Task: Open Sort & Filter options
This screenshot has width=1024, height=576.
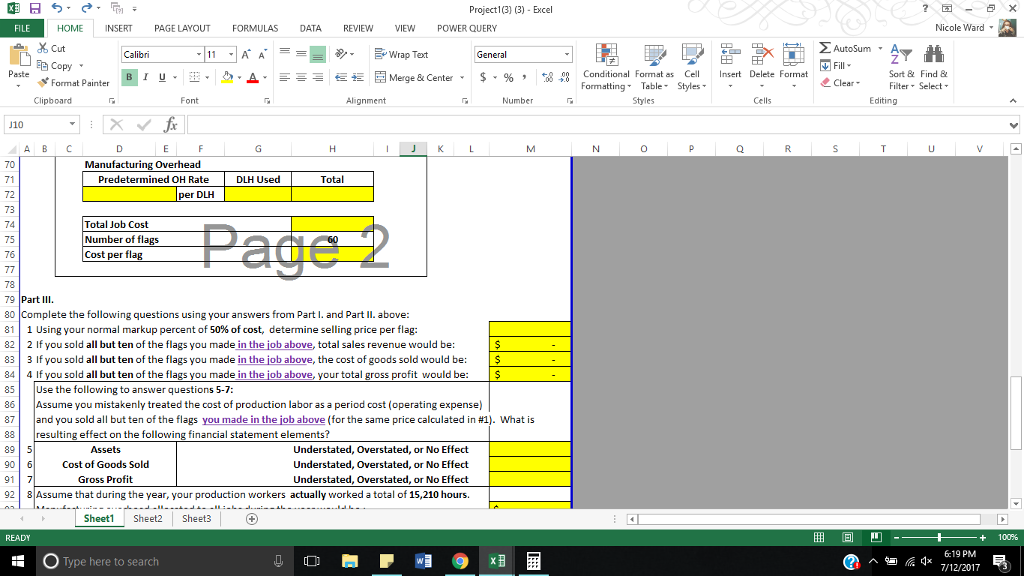Action: [x=901, y=67]
